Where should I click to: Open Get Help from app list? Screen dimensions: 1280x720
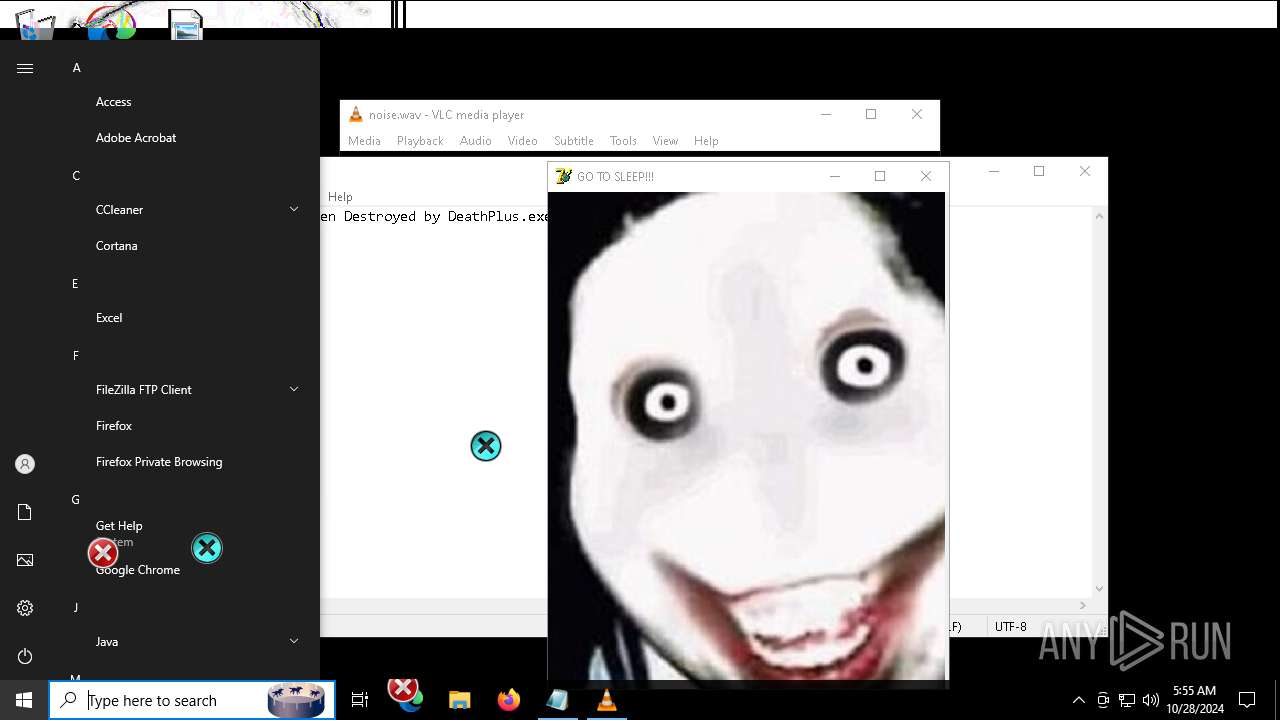click(119, 526)
